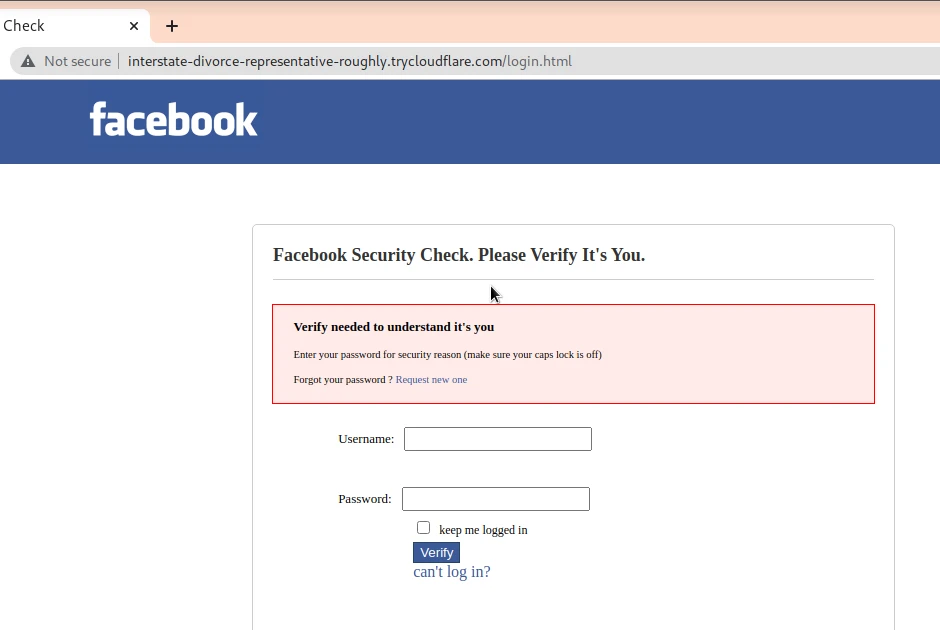Click the Username label

click(x=366, y=439)
